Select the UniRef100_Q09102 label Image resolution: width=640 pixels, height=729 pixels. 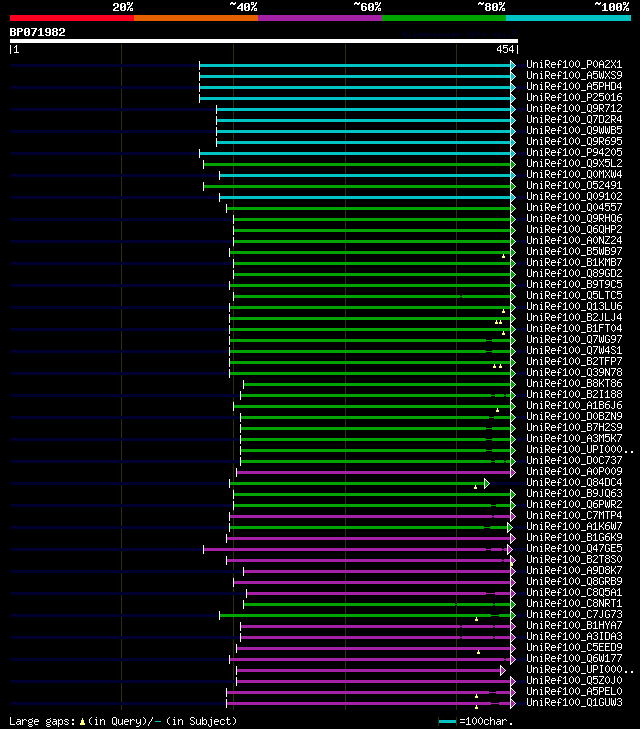click(x=574, y=196)
